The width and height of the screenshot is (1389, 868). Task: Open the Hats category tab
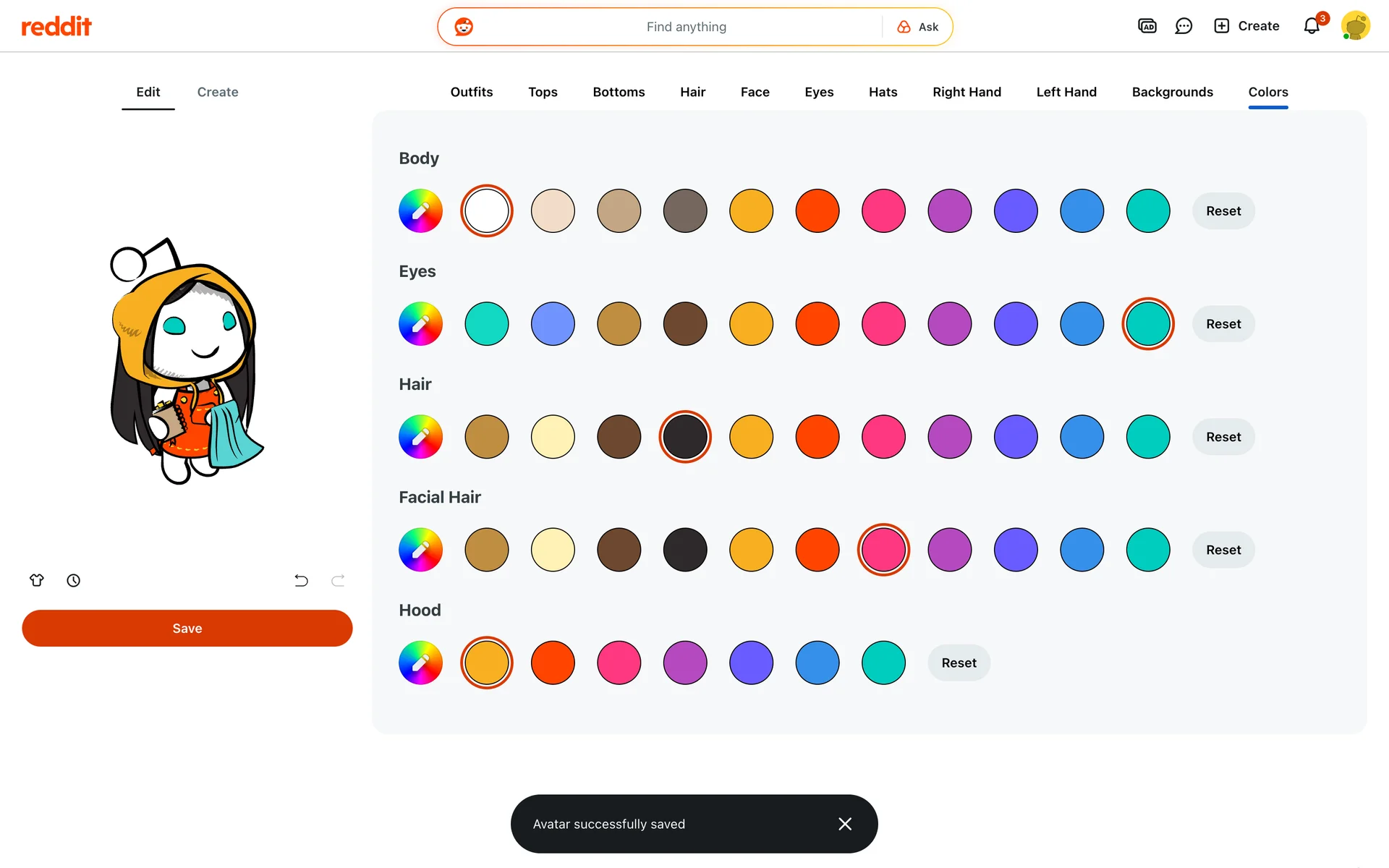(x=883, y=92)
